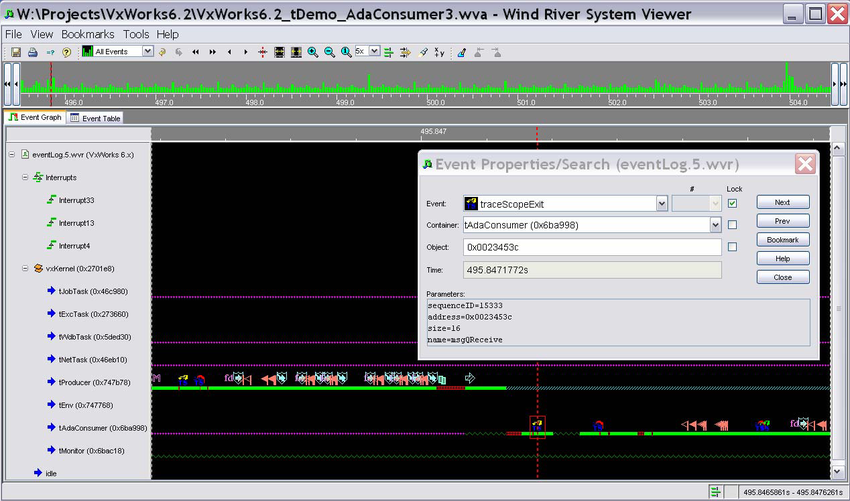Image resolution: width=850 pixels, height=501 pixels.
Task: Click the Object input field
Action: point(592,247)
